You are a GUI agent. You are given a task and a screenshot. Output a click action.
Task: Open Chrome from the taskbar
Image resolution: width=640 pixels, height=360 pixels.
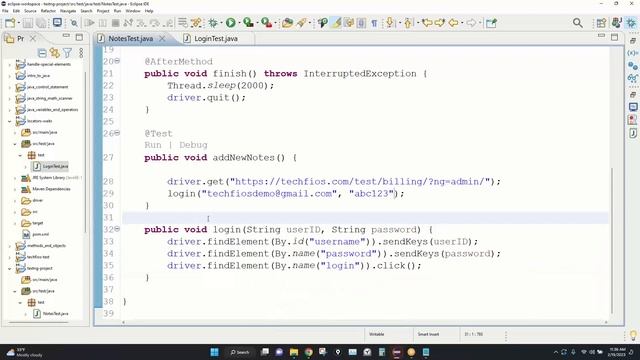click(309, 352)
